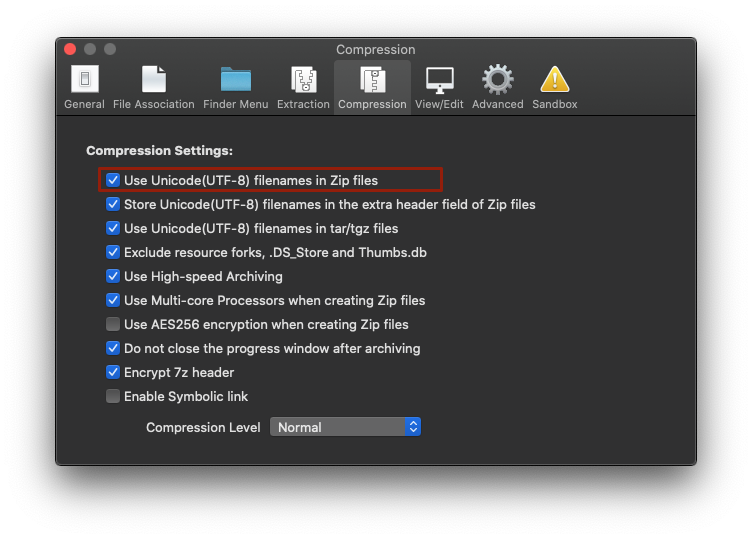Open the Advanced settings gear
The image size is (752, 539).
(x=497, y=87)
